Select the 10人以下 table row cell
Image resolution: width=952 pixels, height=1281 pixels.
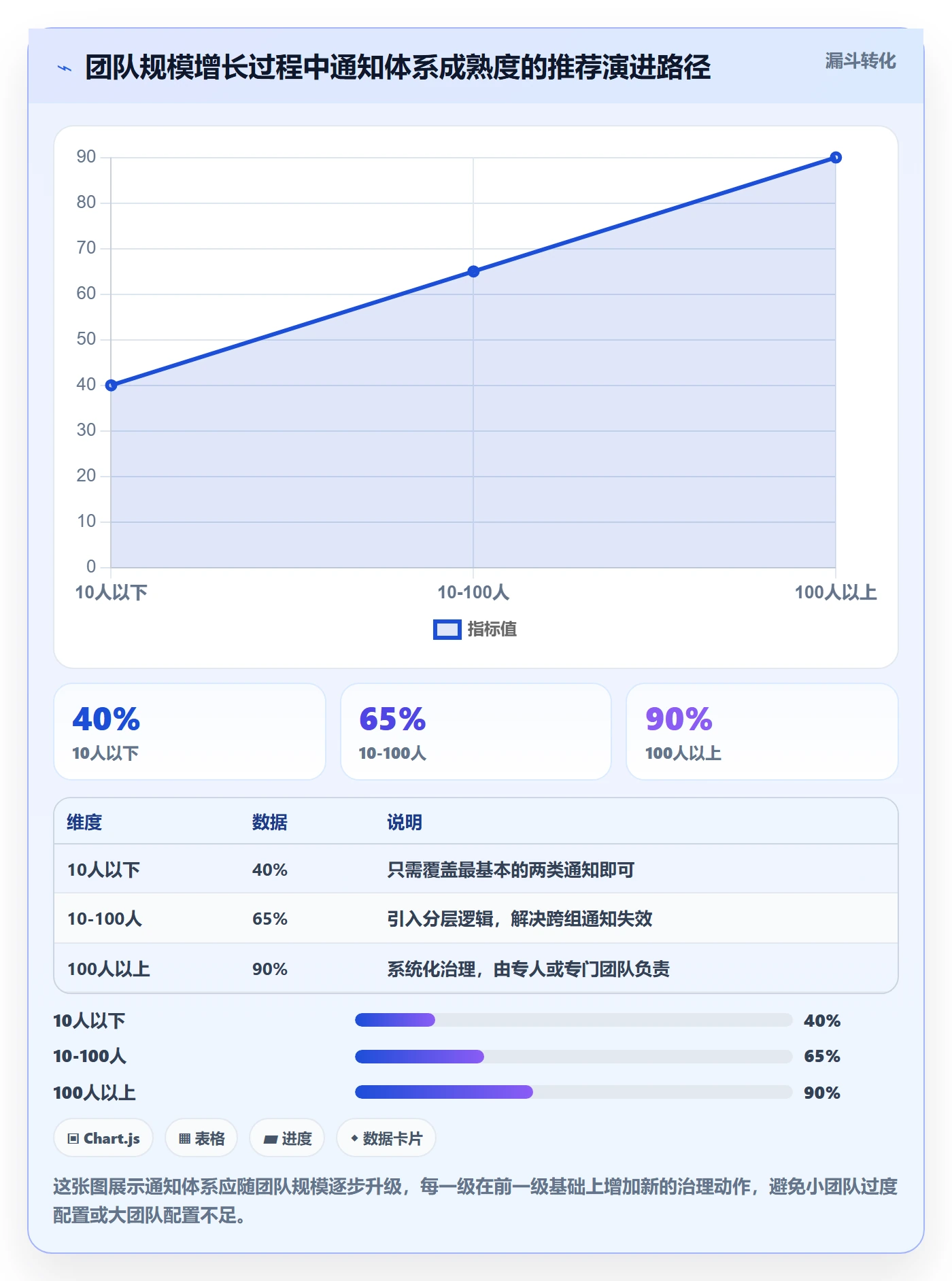click(103, 870)
